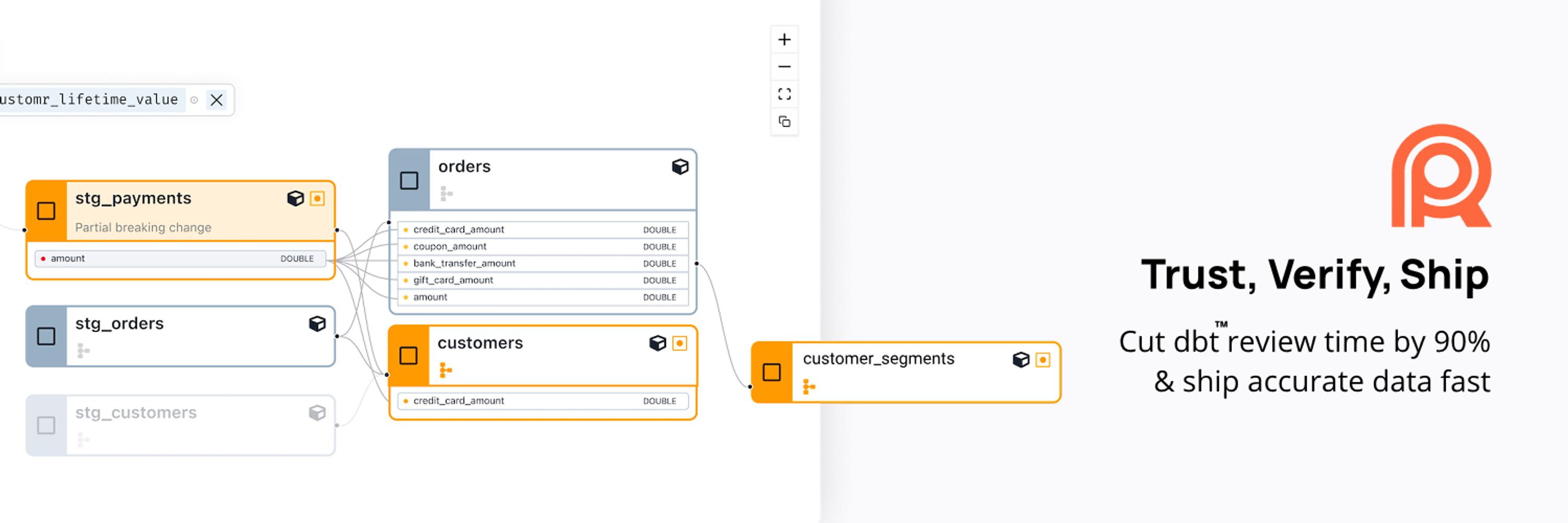Click the model cube icon on customer_segments
The height and width of the screenshot is (523, 1568).
[x=1021, y=360]
